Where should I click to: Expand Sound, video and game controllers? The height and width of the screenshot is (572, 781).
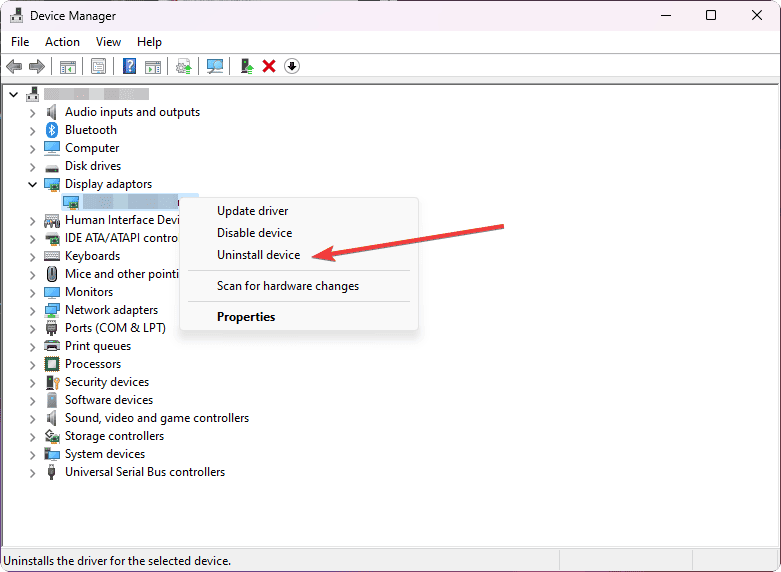32,419
